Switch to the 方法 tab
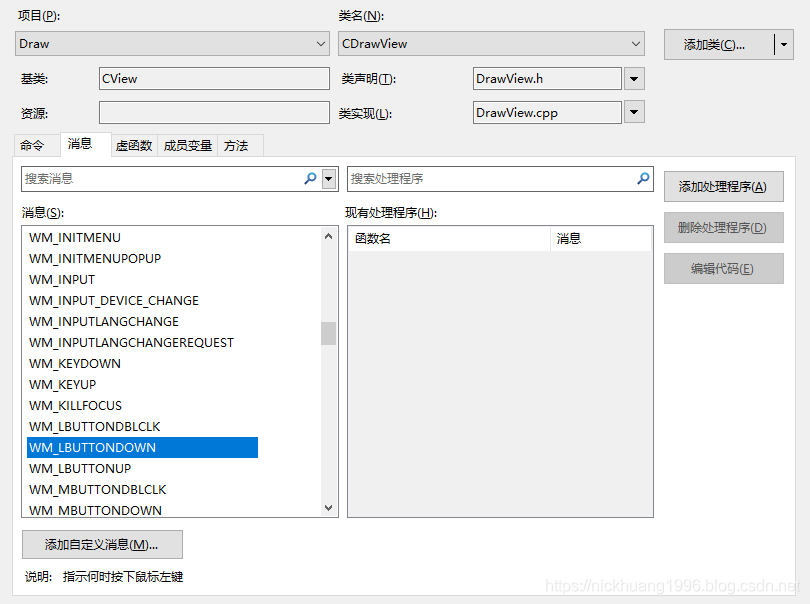 241,146
